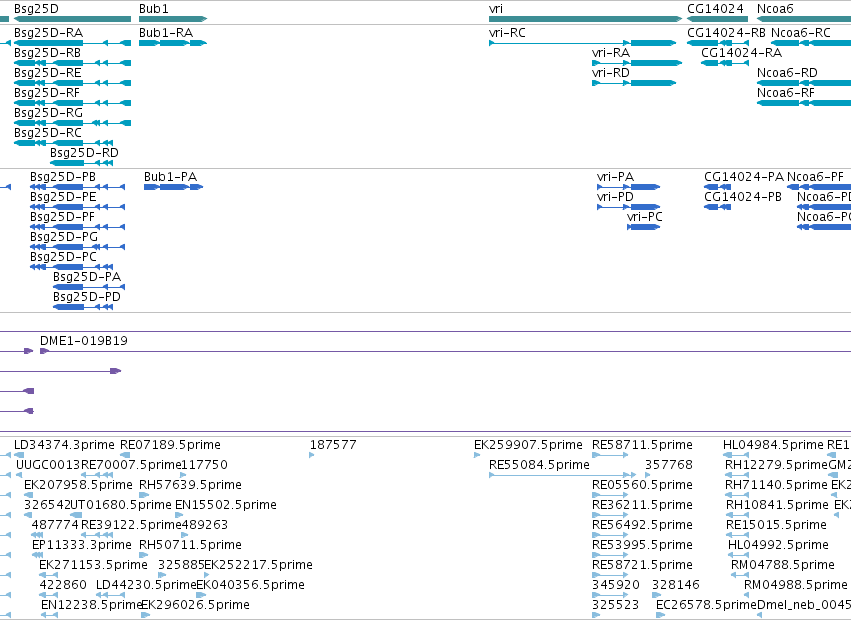The image size is (851, 620).
Task: Open the RH10841.5prime EST label
Action: click(x=778, y=505)
